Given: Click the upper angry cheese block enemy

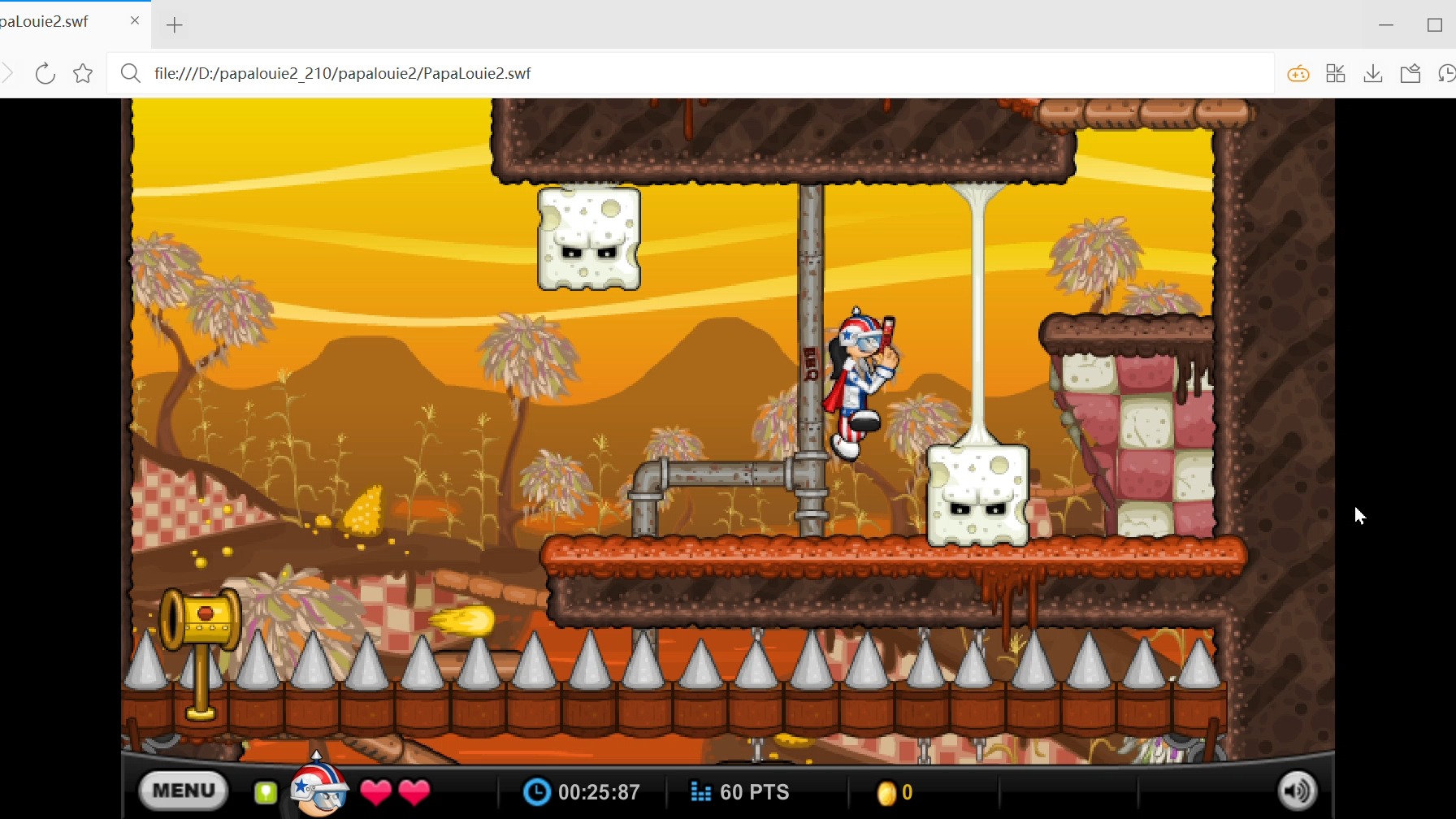Looking at the screenshot, I should click(x=589, y=238).
